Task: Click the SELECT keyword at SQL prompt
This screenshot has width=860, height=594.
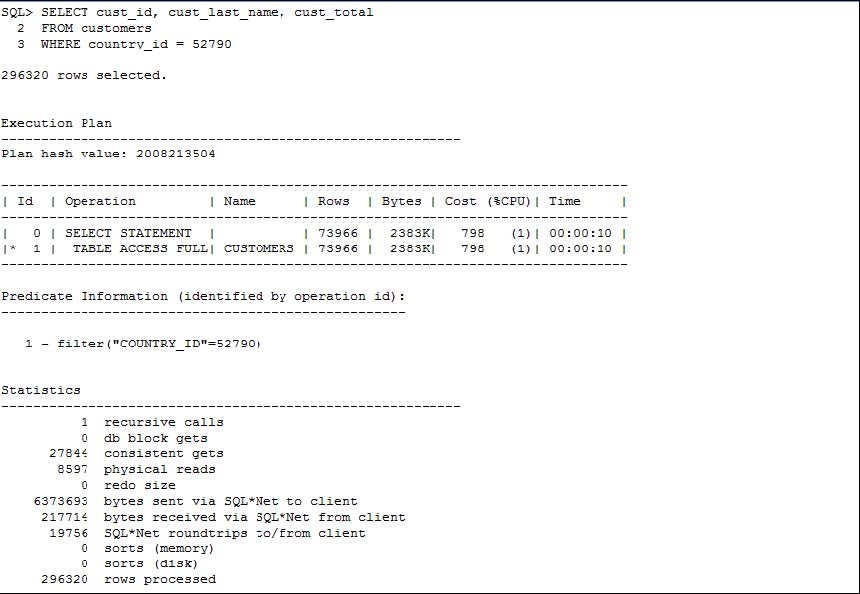Action: pos(64,12)
